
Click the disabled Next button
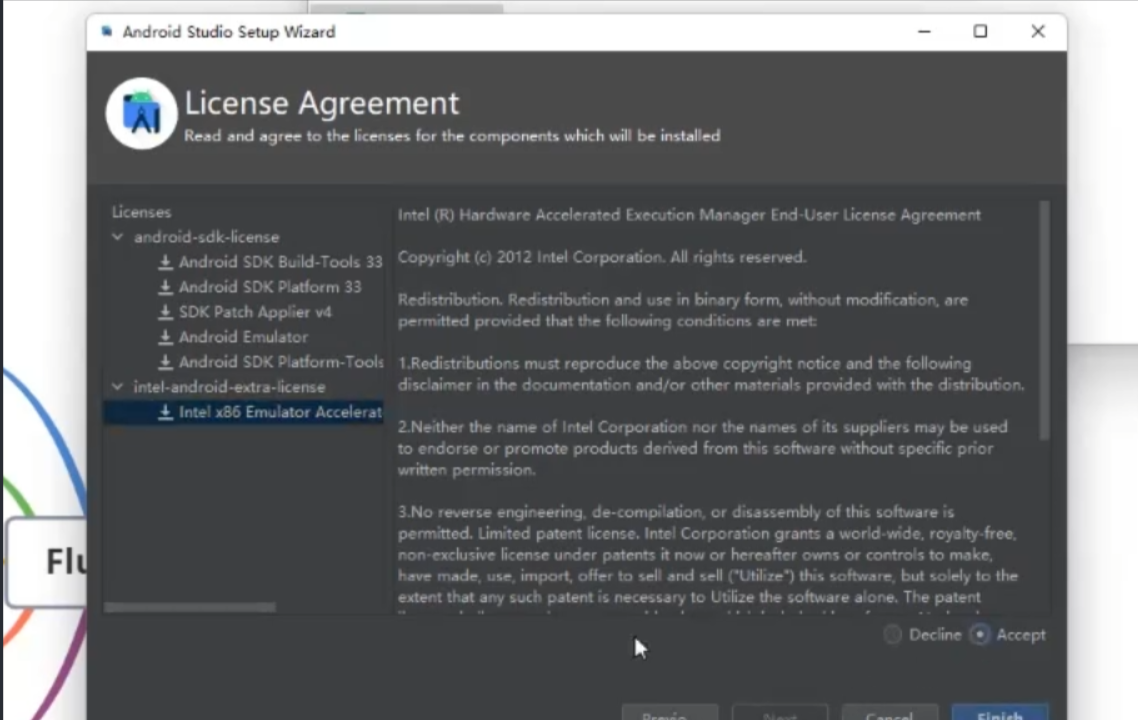(x=779, y=712)
